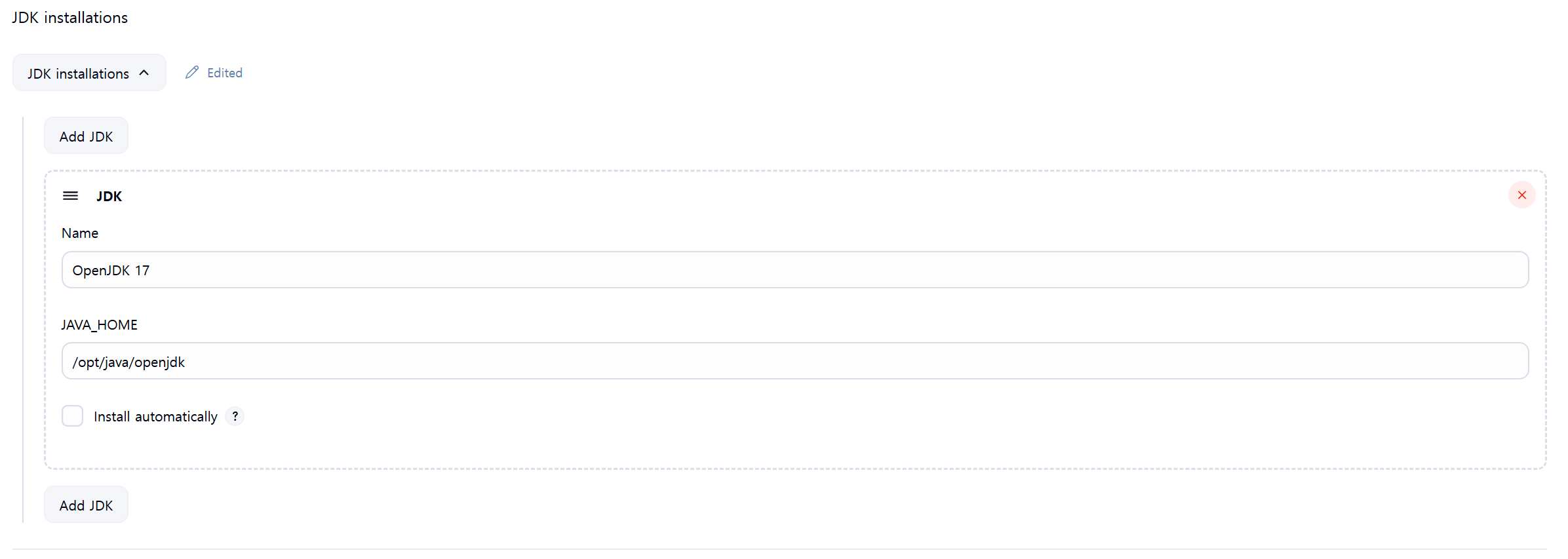Viewport: 1568px width, 559px height.
Task: Collapse the JDK installations section button
Action: click(x=89, y=73)
